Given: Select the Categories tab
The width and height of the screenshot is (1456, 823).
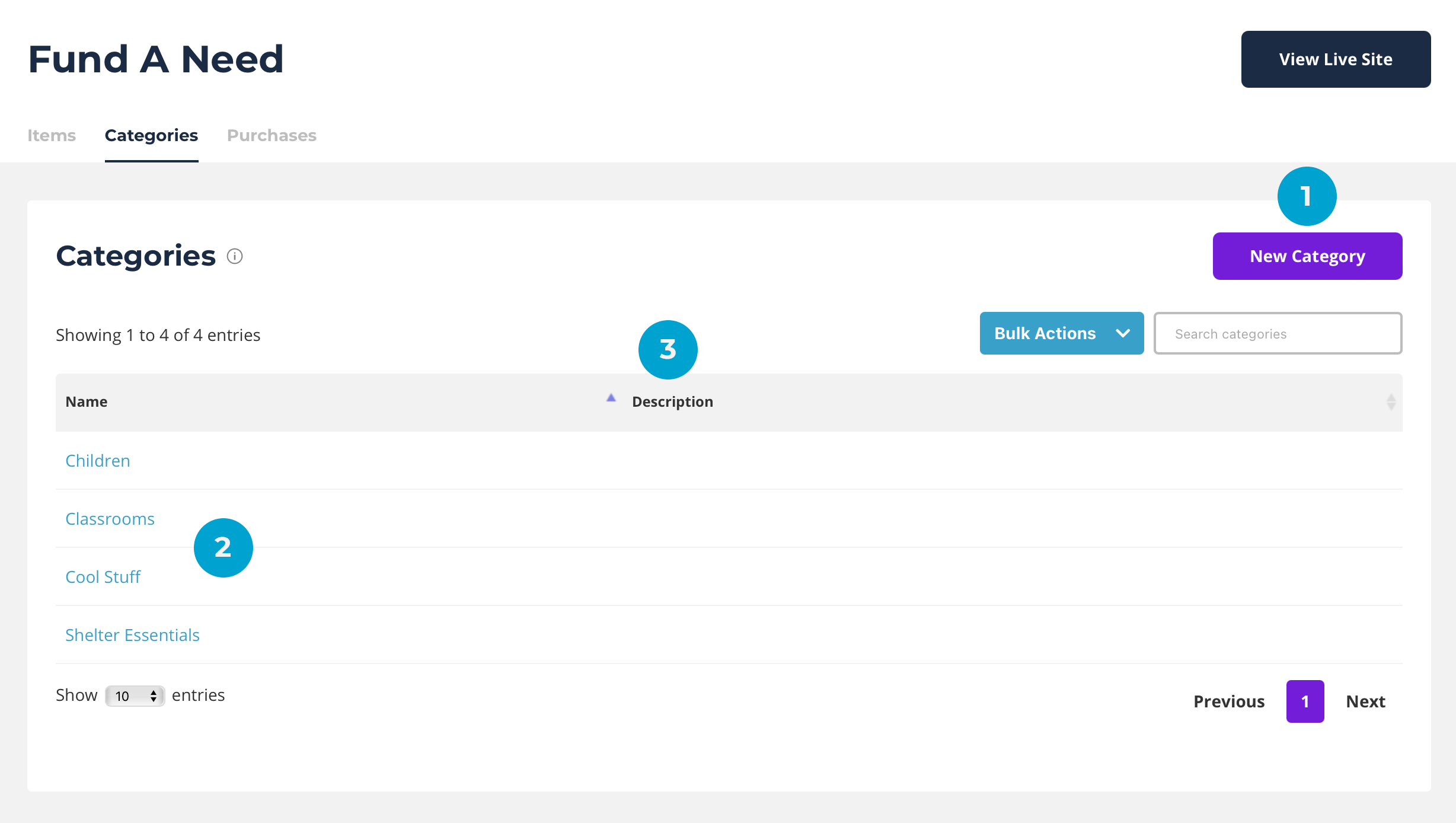Looking at the screenshot, I should [x=151, y=135].
